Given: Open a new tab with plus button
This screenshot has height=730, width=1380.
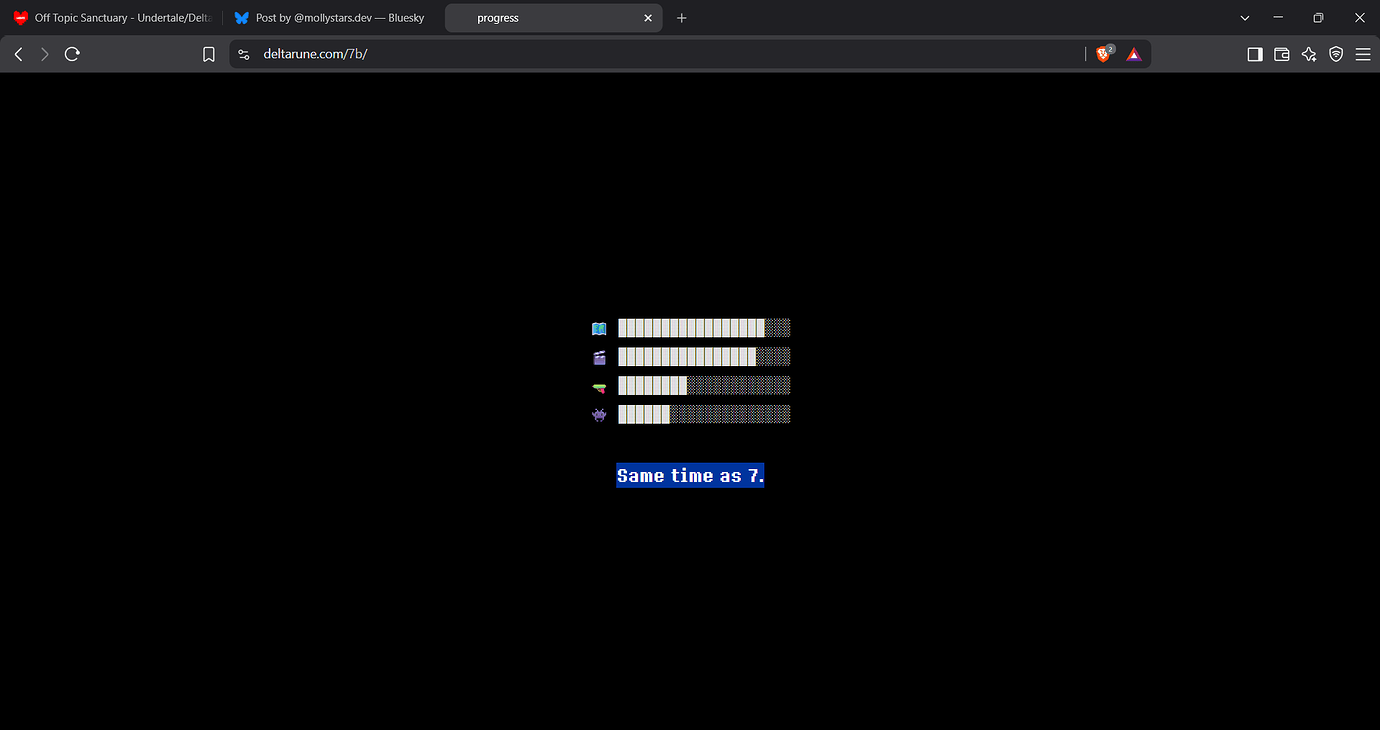Looking at the screenshot, I should (x=682, y=18).
